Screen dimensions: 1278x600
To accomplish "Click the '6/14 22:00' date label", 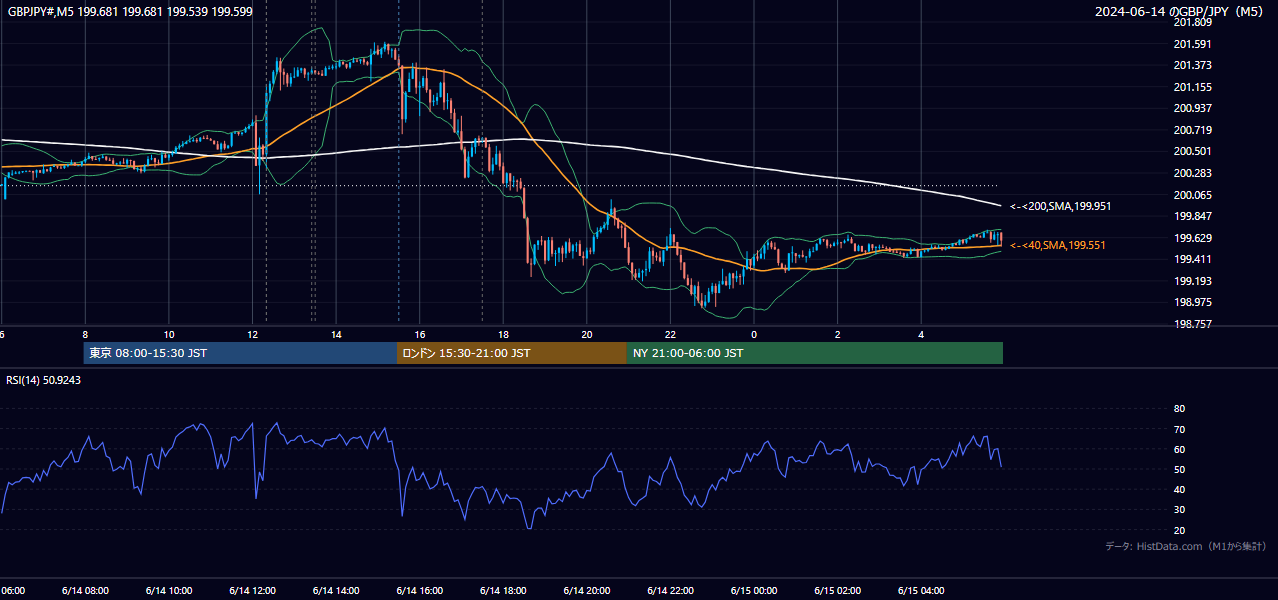I will (x=670, y=591).
